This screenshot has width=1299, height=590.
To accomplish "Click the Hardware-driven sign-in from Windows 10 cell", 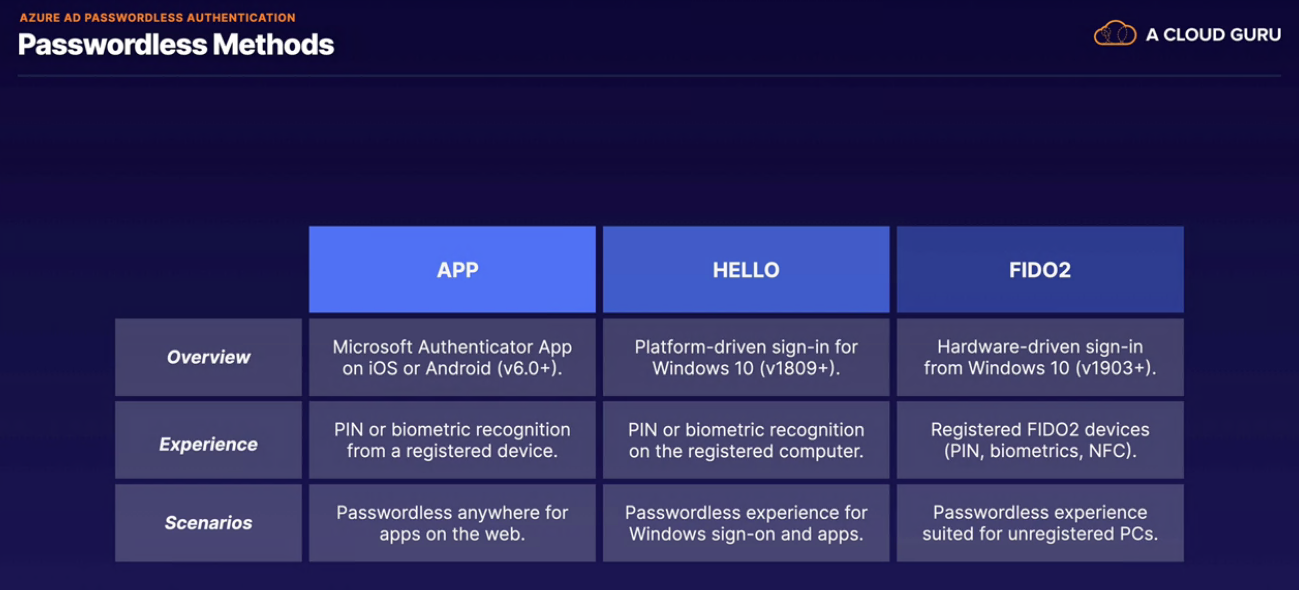I will coord(1040,357).
